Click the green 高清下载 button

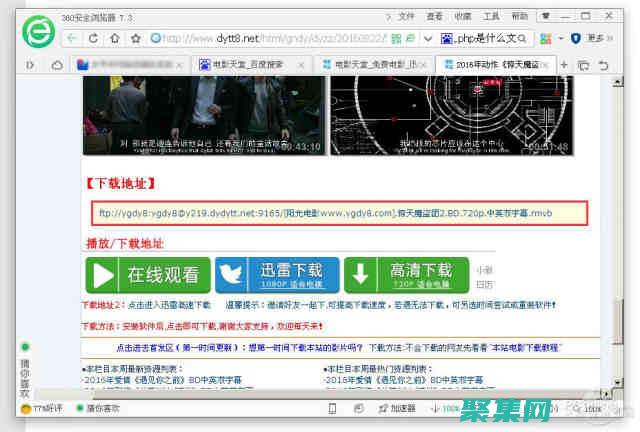[x=407, y=275]
